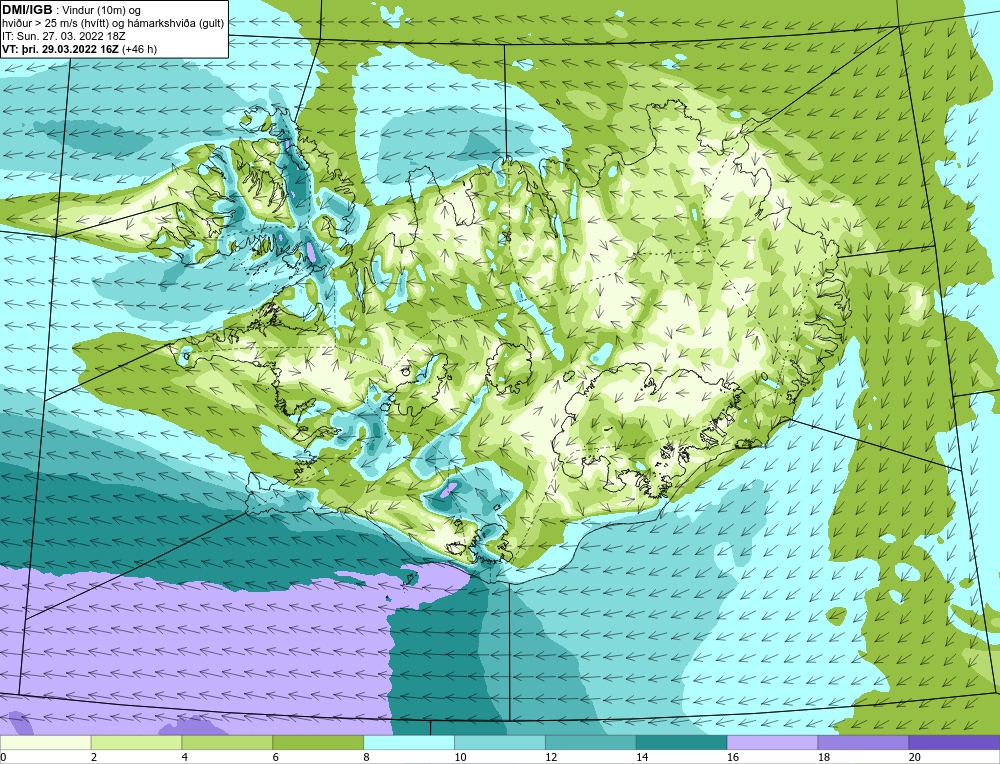This screenshot has height=764, width=1000.
Task: Click the 8–10 m/s pale cyan legend swatch
Action: (409, 742)
